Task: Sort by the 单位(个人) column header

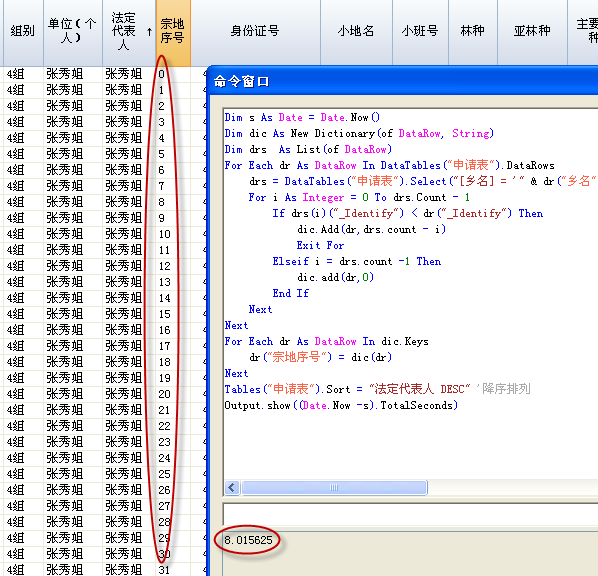Action: click(72, 32)
